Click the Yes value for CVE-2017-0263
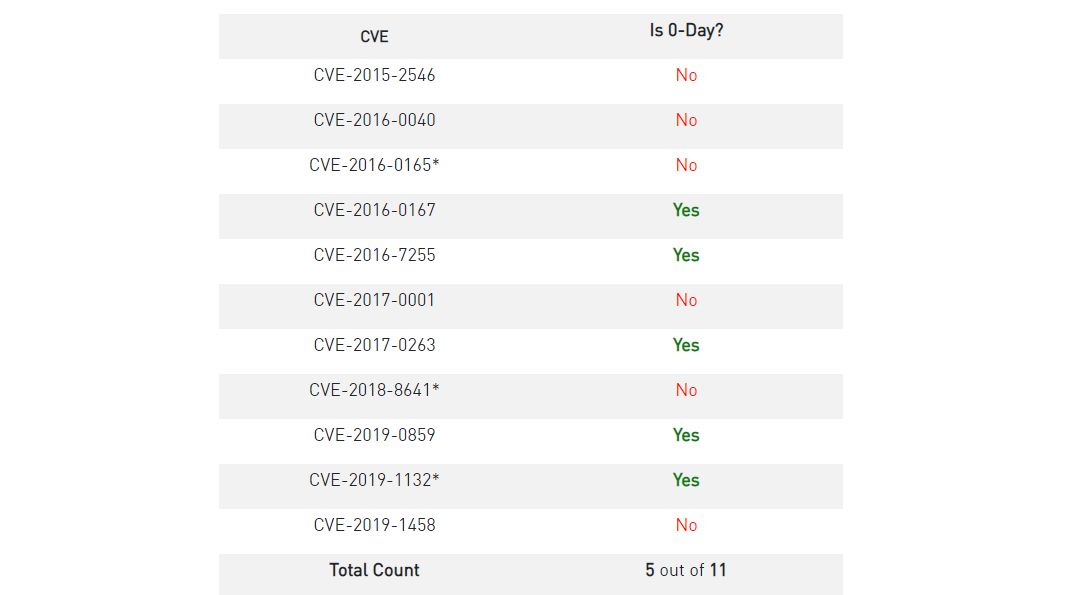 [x=686, y=345]
